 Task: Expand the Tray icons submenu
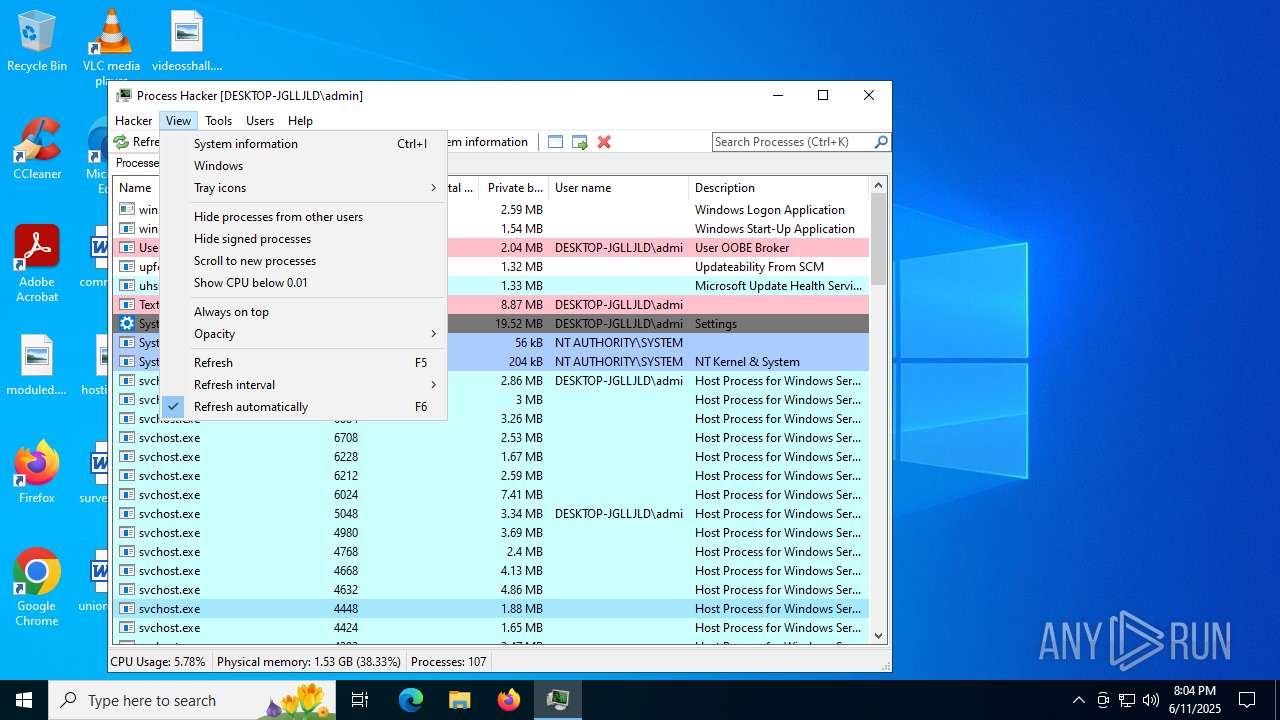coord(303,188)
